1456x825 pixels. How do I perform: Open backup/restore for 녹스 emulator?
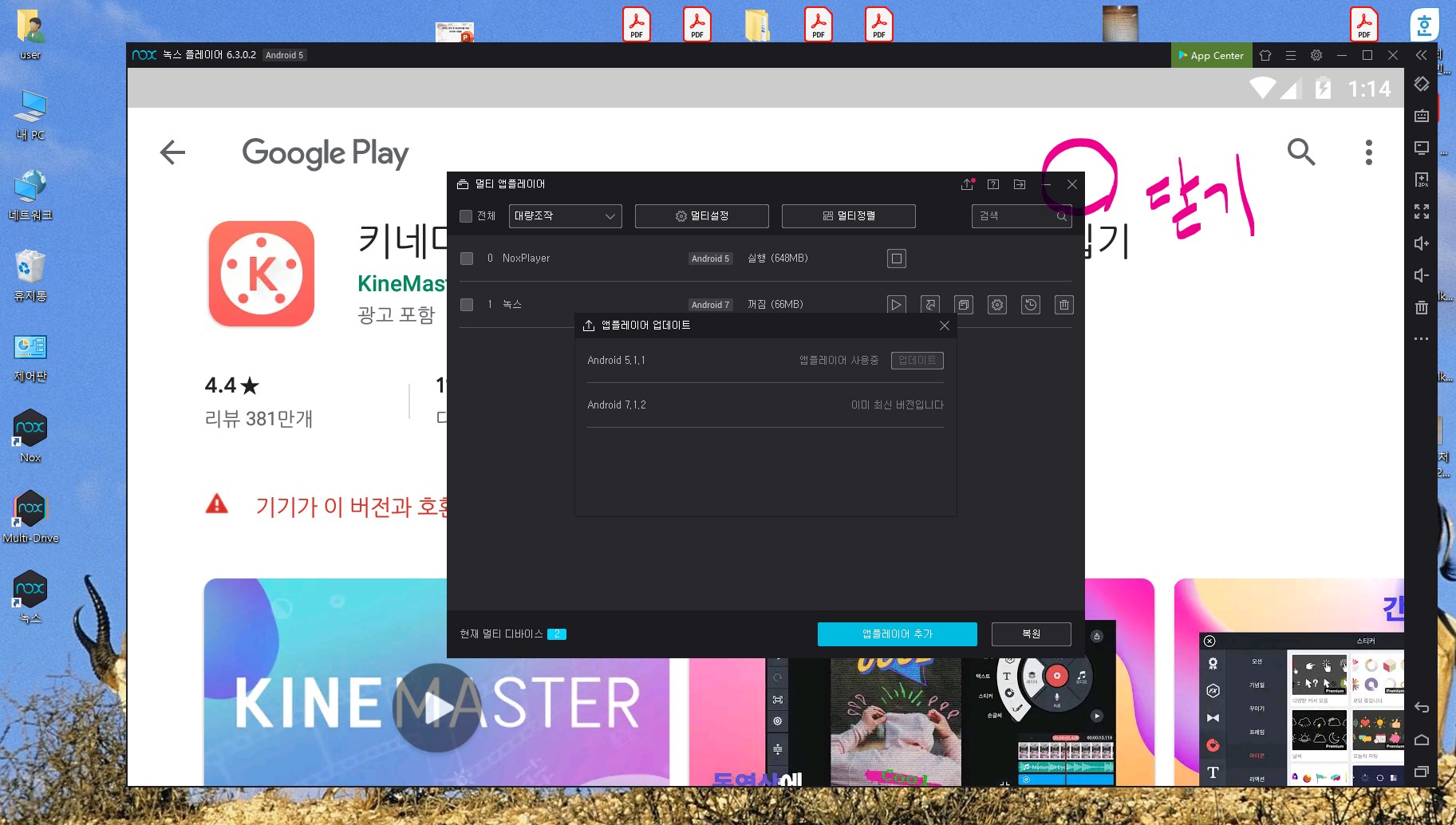click(x=1031, y=305)
